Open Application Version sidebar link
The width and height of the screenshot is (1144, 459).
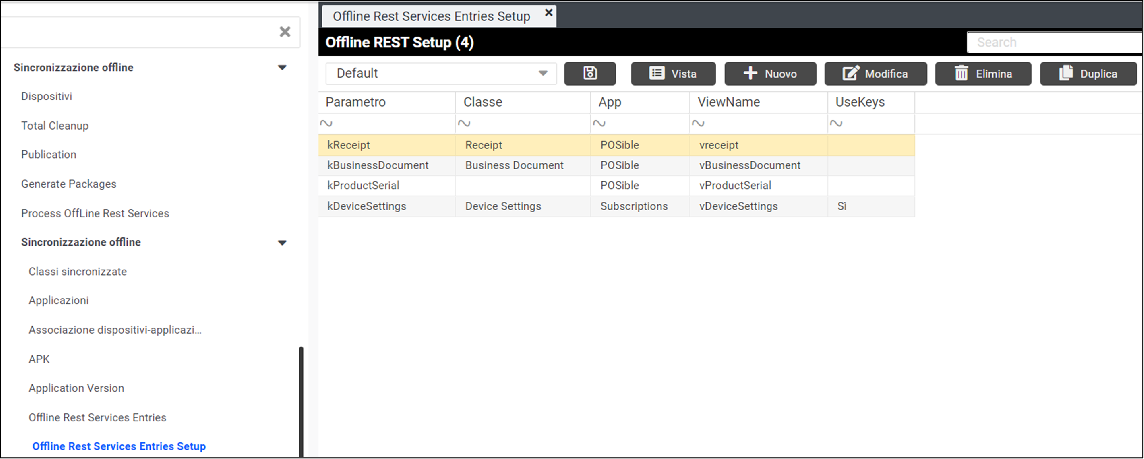pyautogui.click(x=77, y=388)
